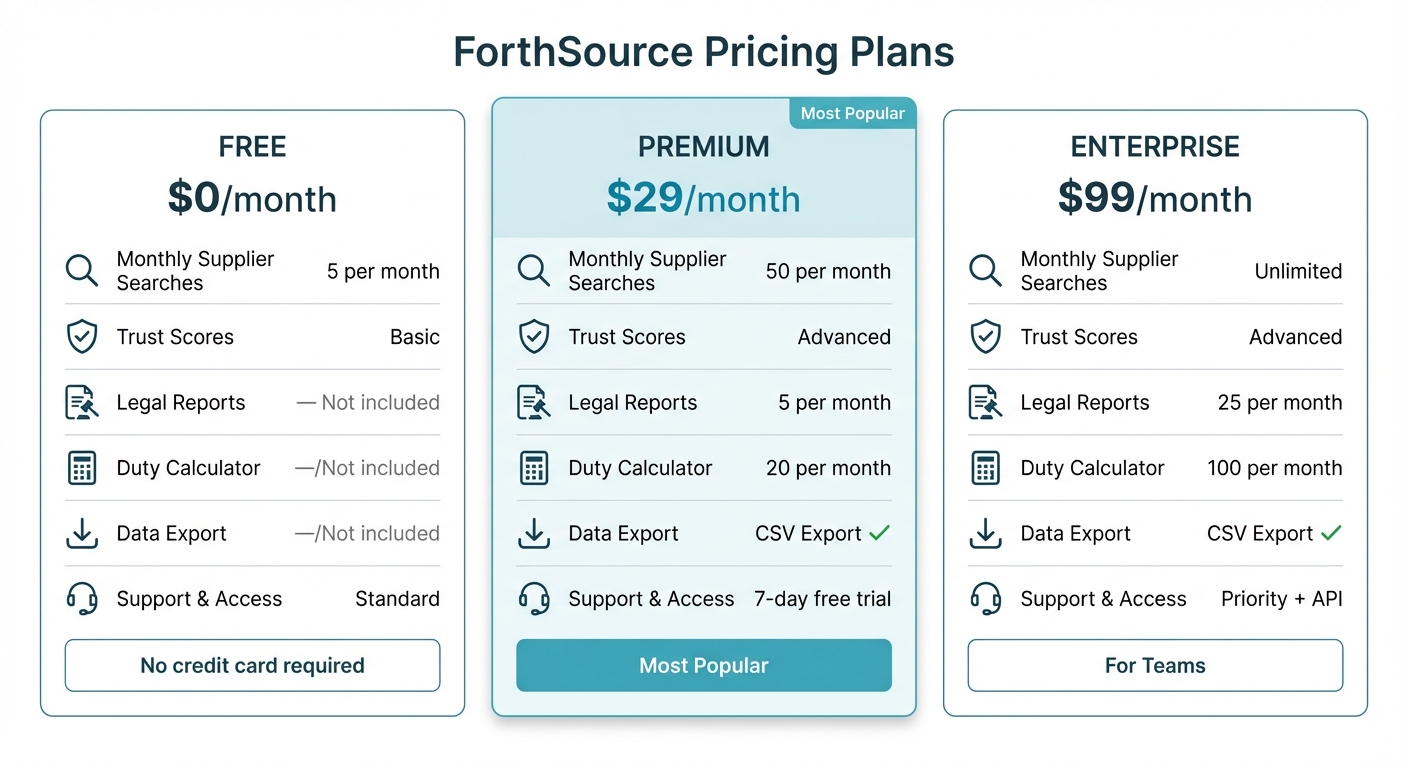Open the Duty Calculator icon in Premium plan
Viewport: 1408px width, 768px height.
(x=533, y=468)
